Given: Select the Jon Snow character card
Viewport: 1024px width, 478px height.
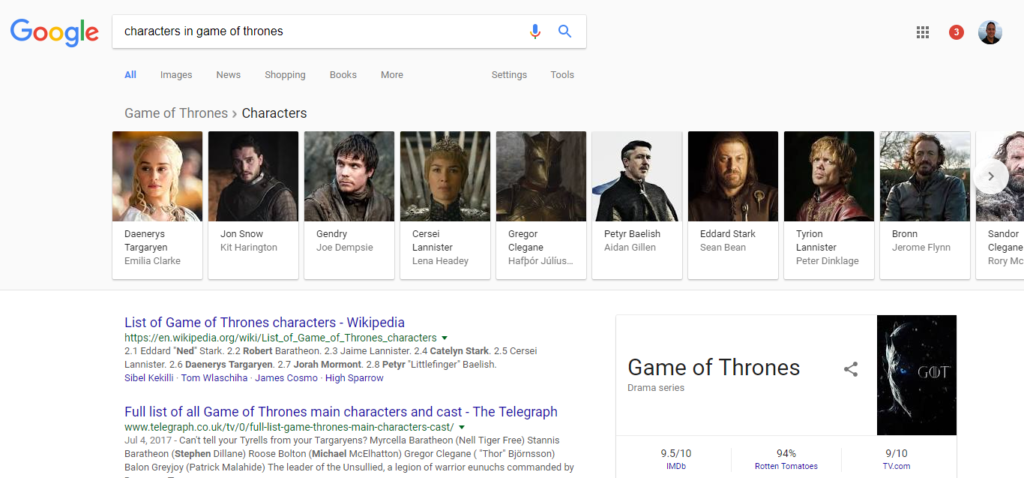Looking at the screenshot, I should (x=253, y=205).
